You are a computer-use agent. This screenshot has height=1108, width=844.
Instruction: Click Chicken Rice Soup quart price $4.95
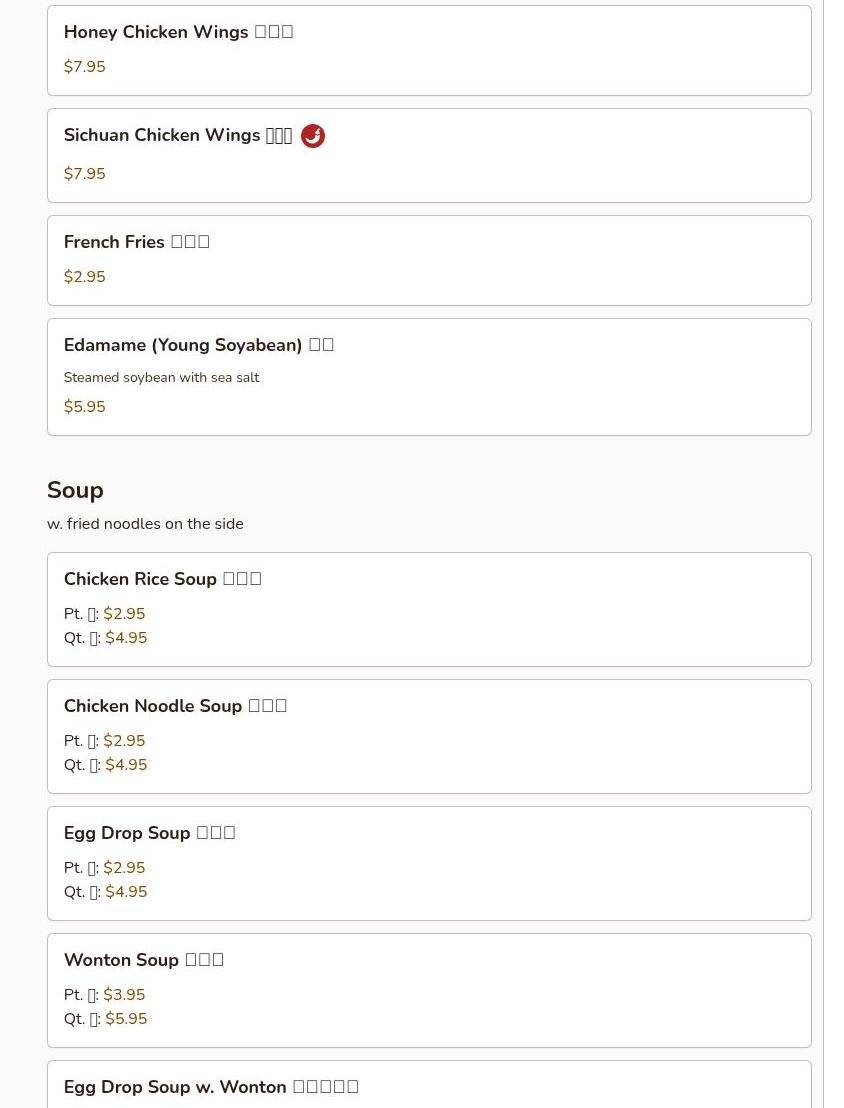[127, 637]
